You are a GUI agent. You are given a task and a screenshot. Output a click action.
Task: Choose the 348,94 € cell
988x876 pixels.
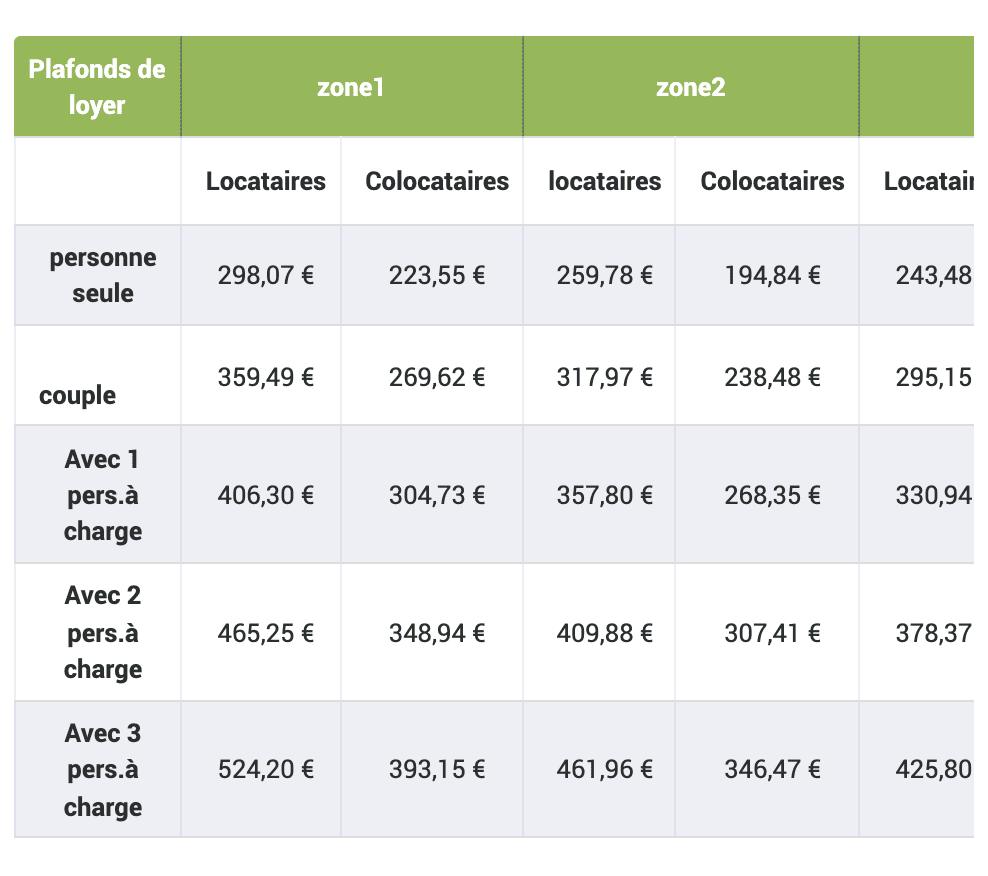coord(437,632)
